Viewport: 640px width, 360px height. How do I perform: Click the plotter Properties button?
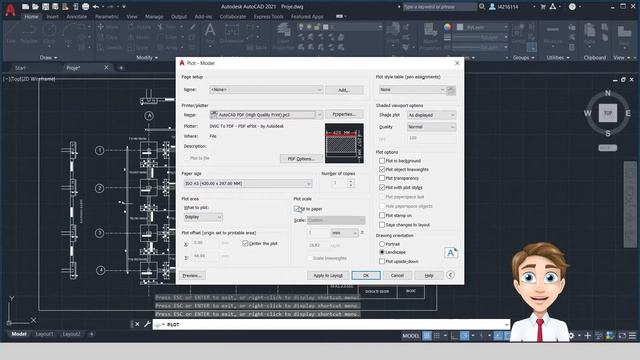point(344,114)
